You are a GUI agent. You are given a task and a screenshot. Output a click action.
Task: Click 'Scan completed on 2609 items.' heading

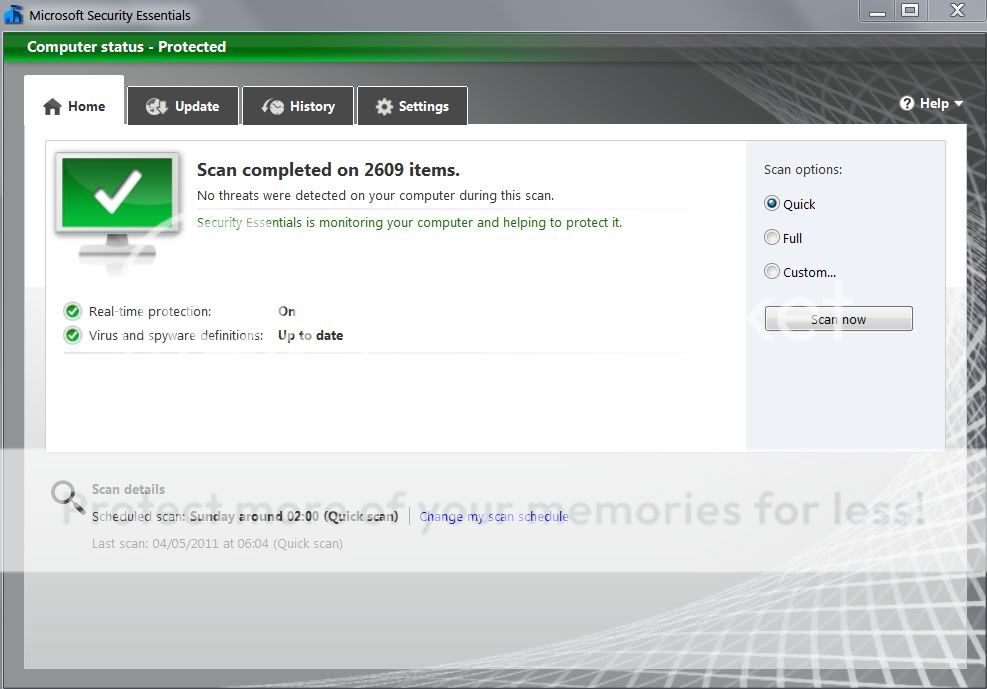[328, 170]
